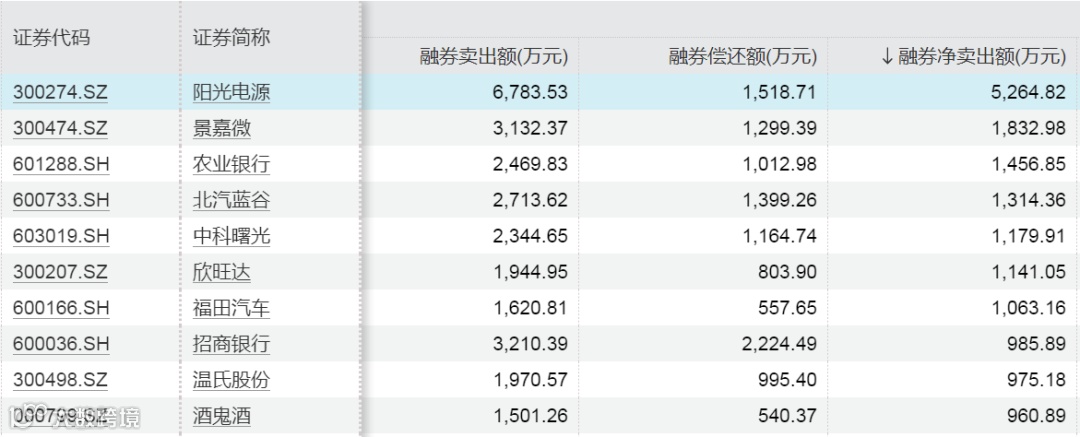The image size is (1080, 437).
Task: Open stock code 601288.SH link
Action: tap(61, 165)
